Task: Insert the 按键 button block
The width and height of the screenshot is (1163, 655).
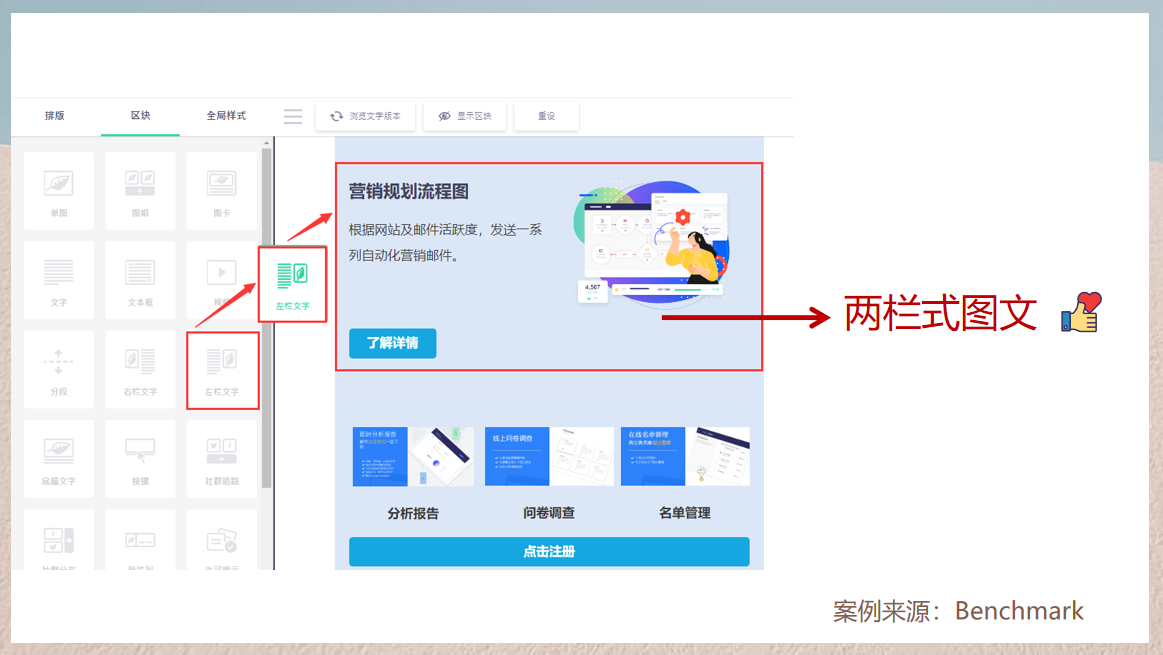Action: pyautogui.click(x=140, y=458)
